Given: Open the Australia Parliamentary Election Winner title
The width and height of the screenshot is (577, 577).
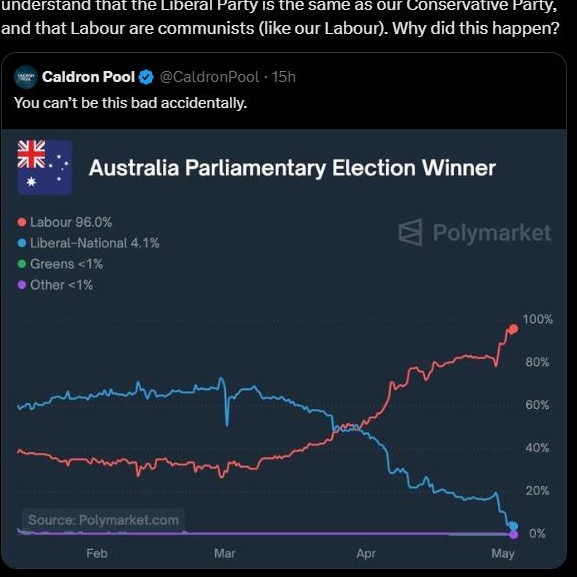Looking at the screenshot, I should pos(292,168).
